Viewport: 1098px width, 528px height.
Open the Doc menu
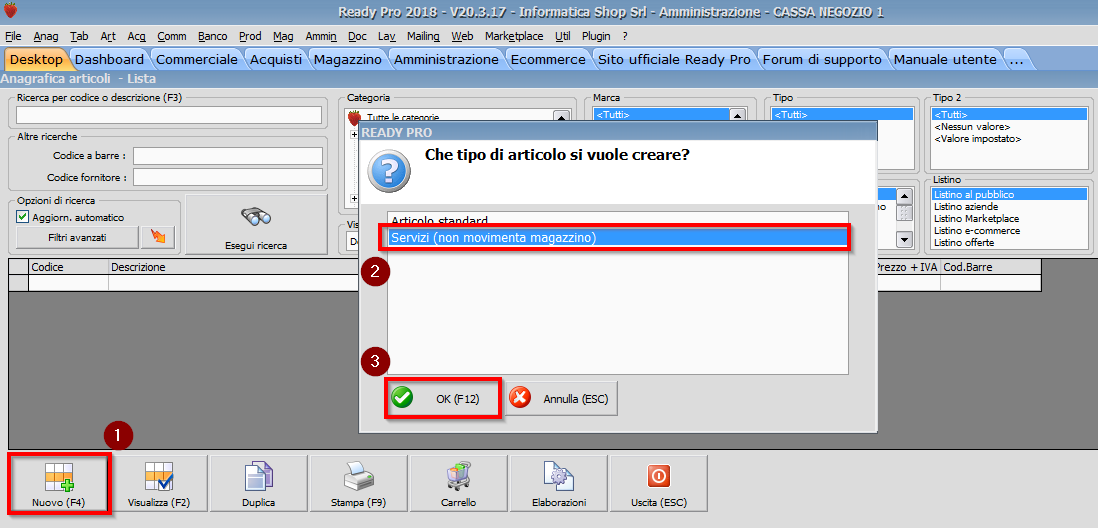[x=357, y=36]
